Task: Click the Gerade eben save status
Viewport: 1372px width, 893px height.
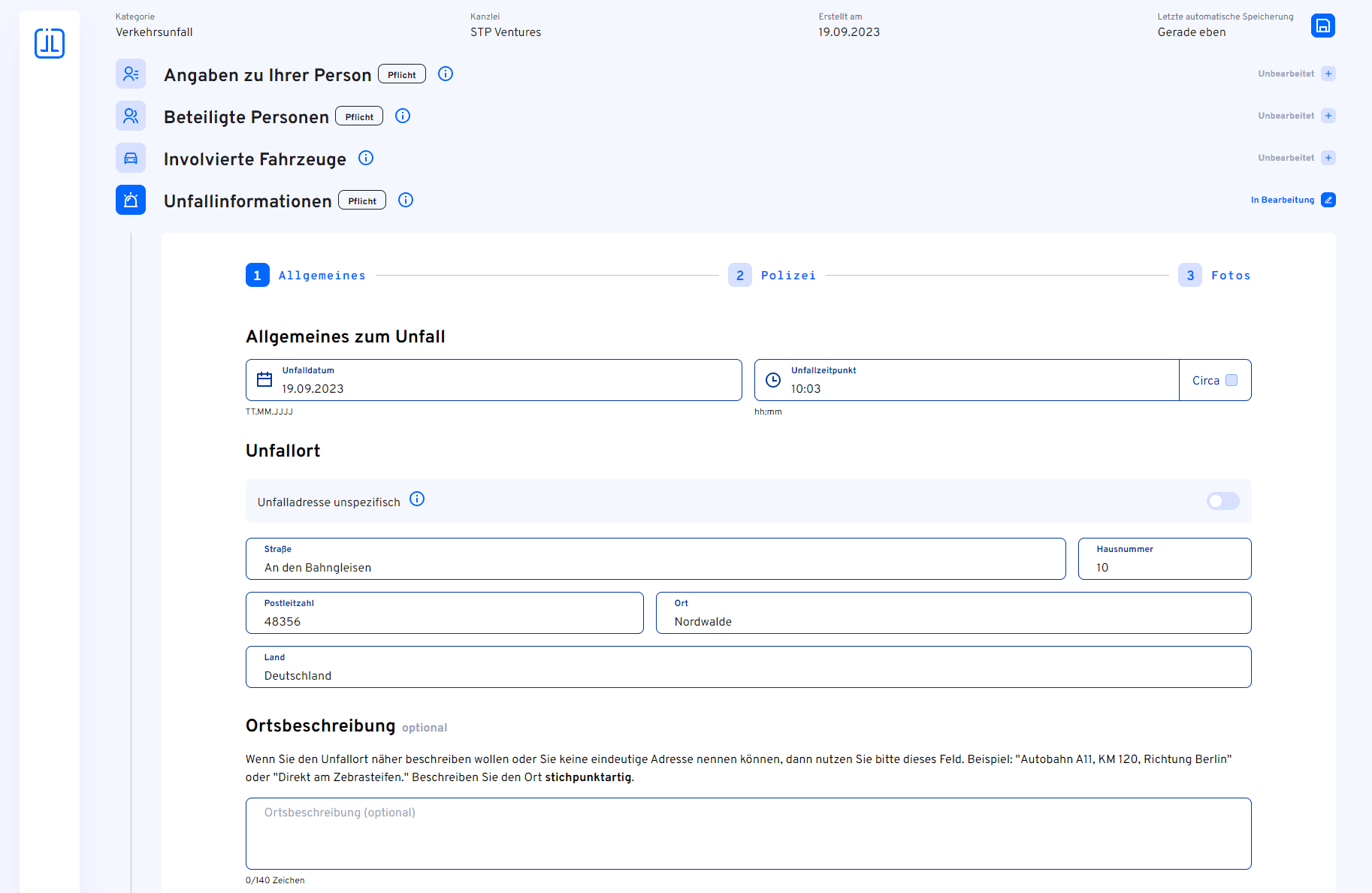Action: 1192,32
